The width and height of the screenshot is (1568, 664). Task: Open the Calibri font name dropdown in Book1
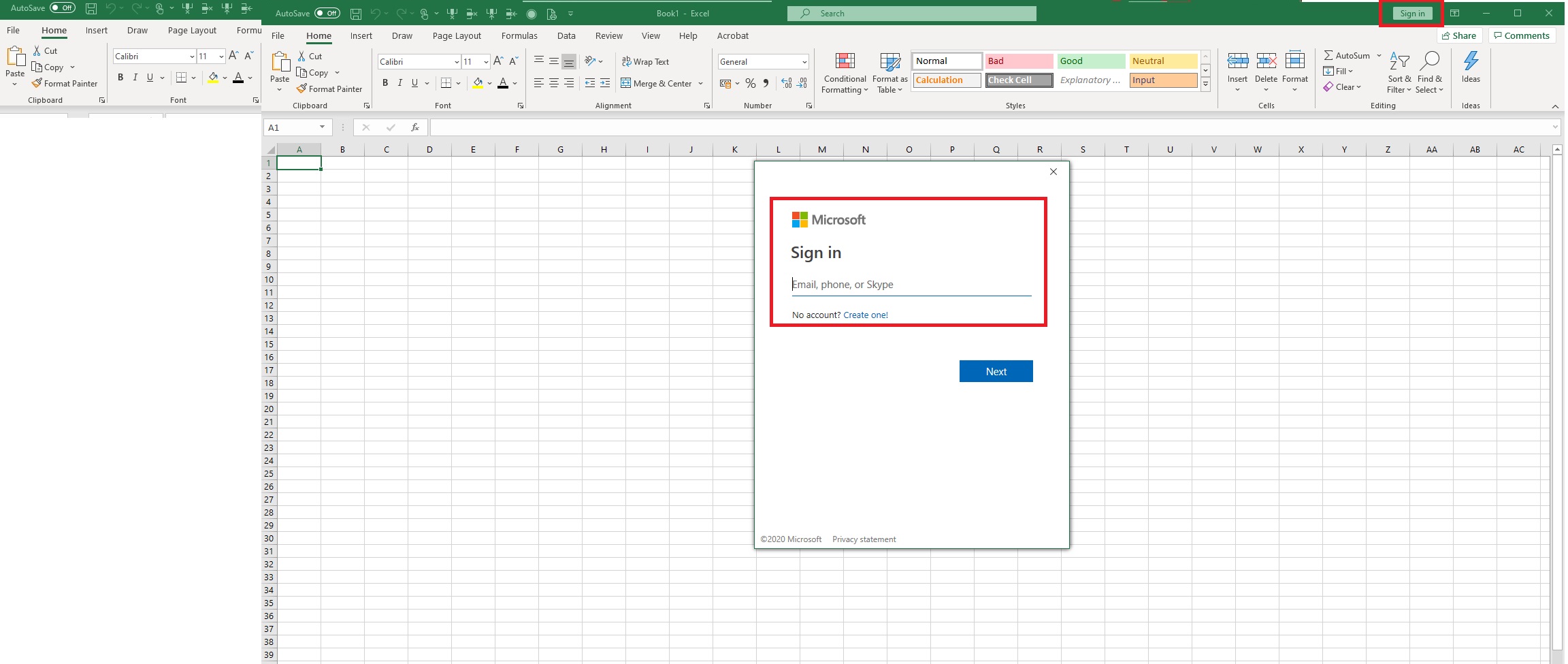tap(457, 62)
